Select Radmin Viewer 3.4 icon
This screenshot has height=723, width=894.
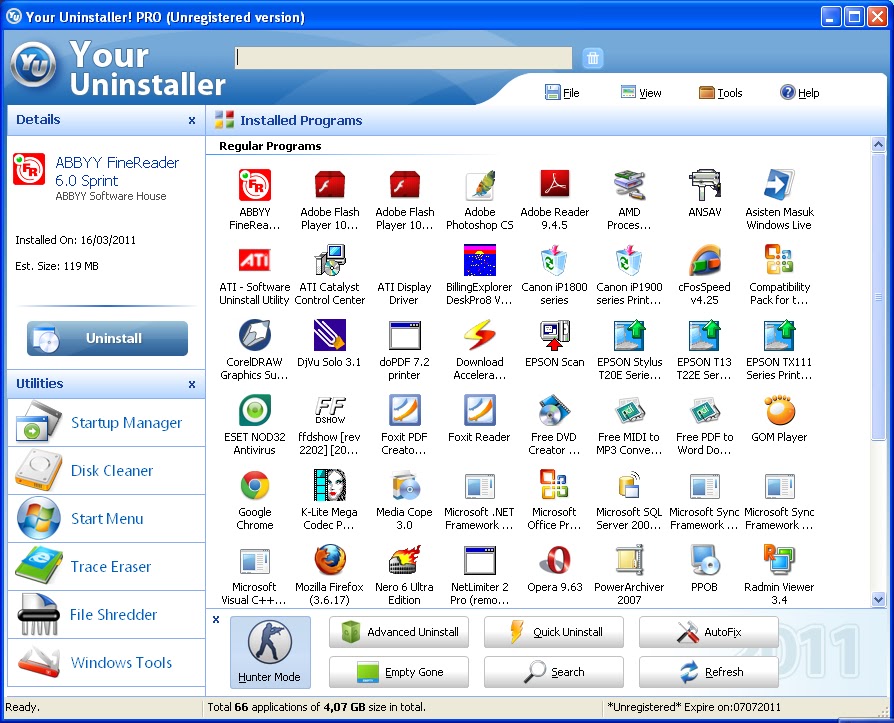point(779,560)
